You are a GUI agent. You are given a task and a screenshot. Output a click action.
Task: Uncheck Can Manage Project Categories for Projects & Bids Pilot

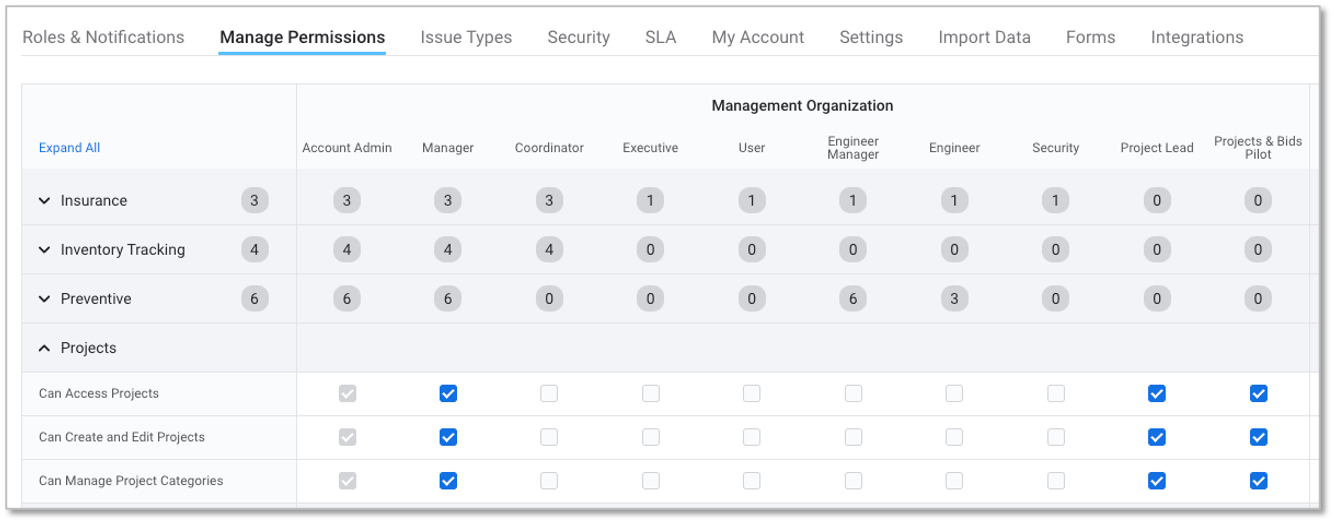(1258, 481)
